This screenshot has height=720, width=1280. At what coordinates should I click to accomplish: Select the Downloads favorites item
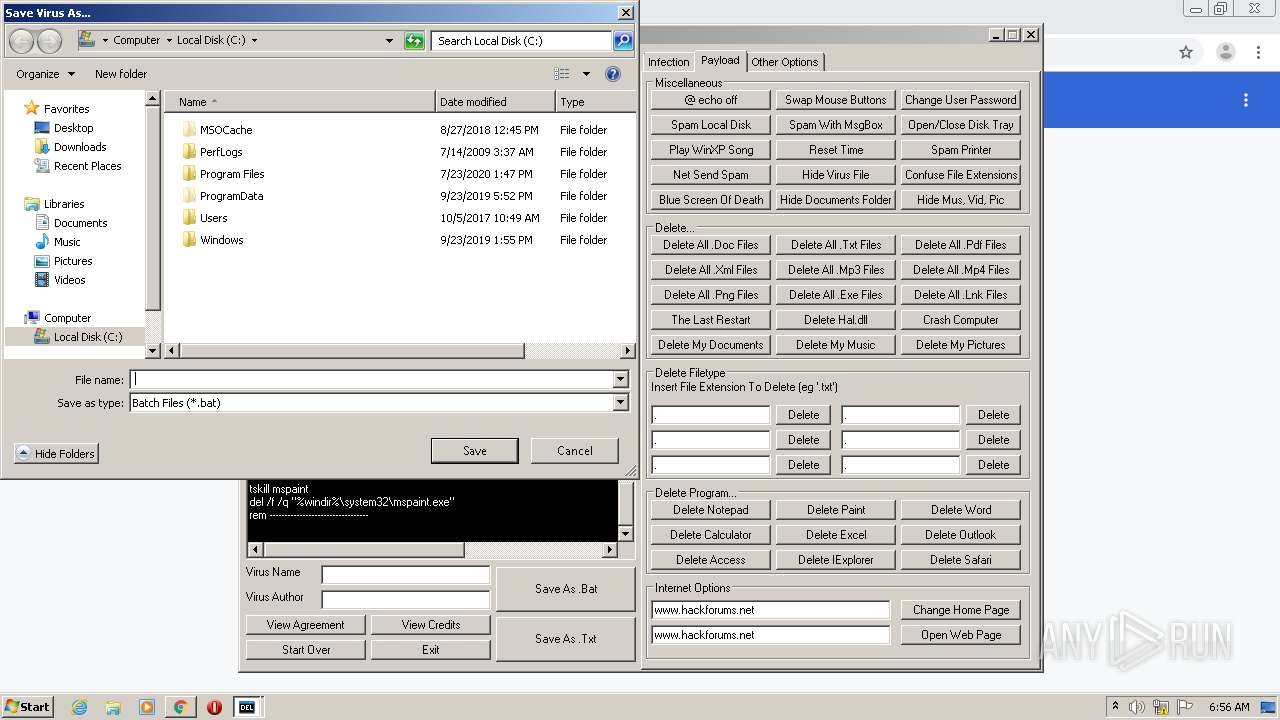click(80, 147)
